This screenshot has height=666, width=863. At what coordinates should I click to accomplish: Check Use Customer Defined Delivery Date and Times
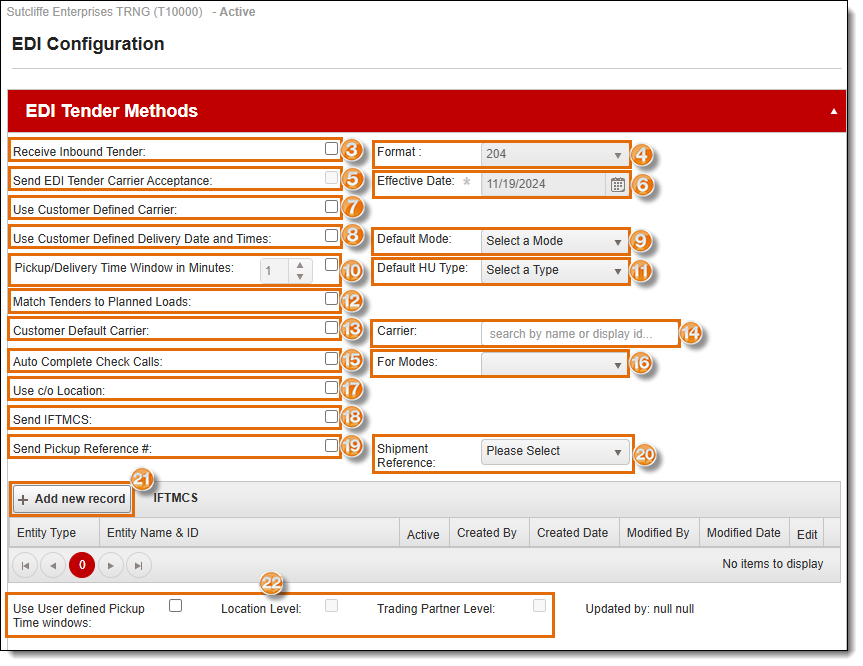331,236
